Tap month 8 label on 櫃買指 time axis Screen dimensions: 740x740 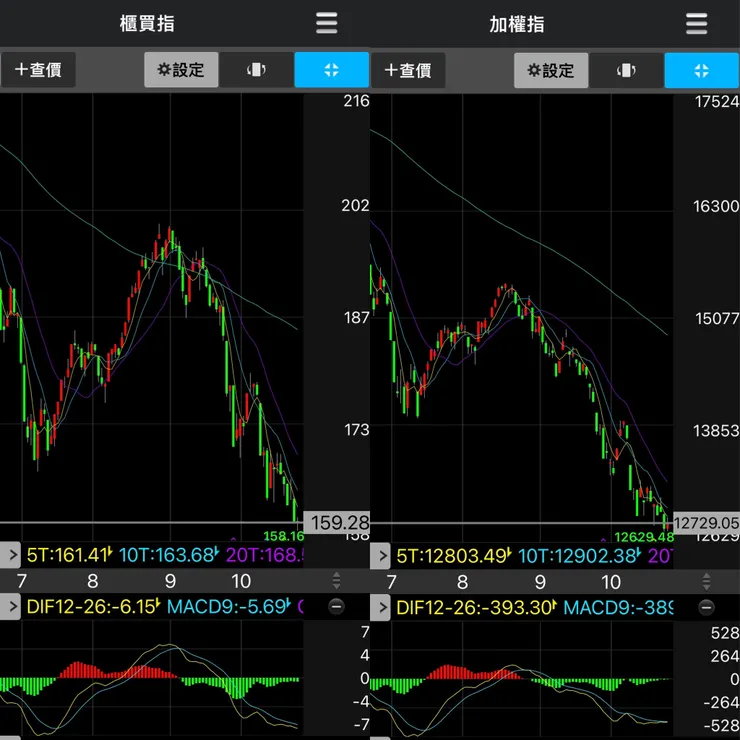coord(92,581)
